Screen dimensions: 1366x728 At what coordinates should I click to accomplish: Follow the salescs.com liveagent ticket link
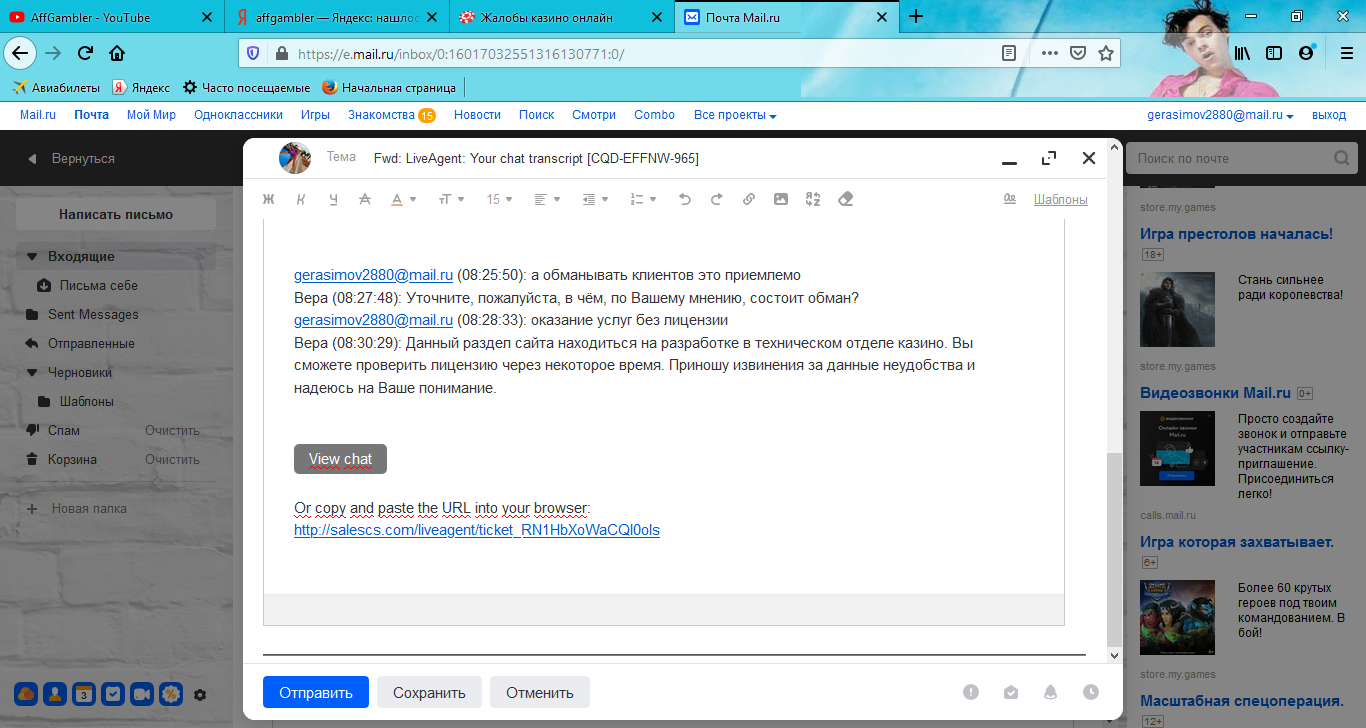coord(476,530)
